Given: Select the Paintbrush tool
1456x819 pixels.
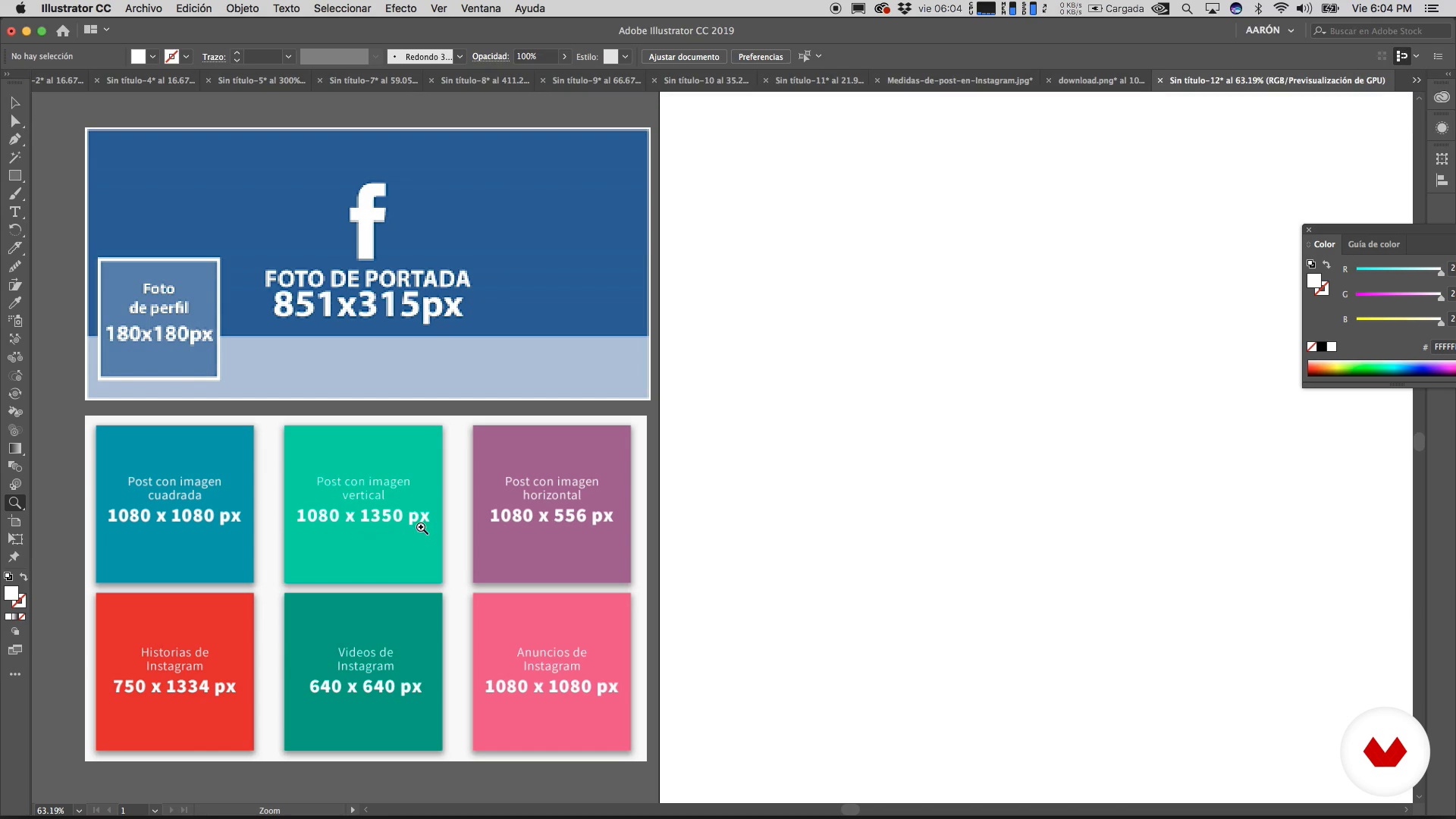Looking at the screenshot, I should tap(14, 193).
